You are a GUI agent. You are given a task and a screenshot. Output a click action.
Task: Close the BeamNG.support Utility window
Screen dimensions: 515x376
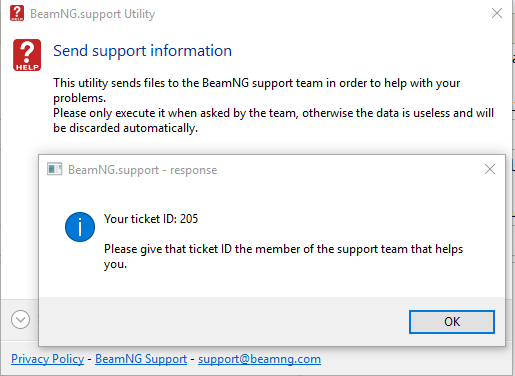(x=497, y=13)
